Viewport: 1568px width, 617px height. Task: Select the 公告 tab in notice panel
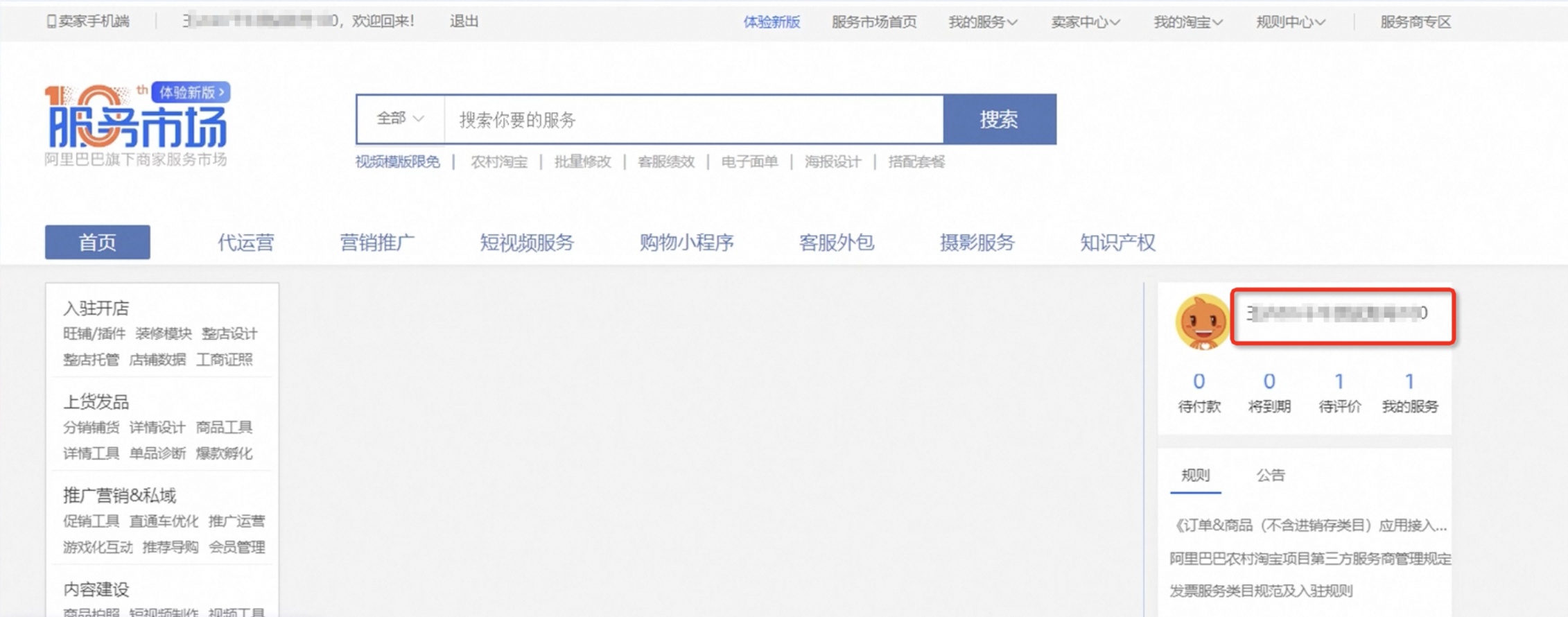point(1271,475)
